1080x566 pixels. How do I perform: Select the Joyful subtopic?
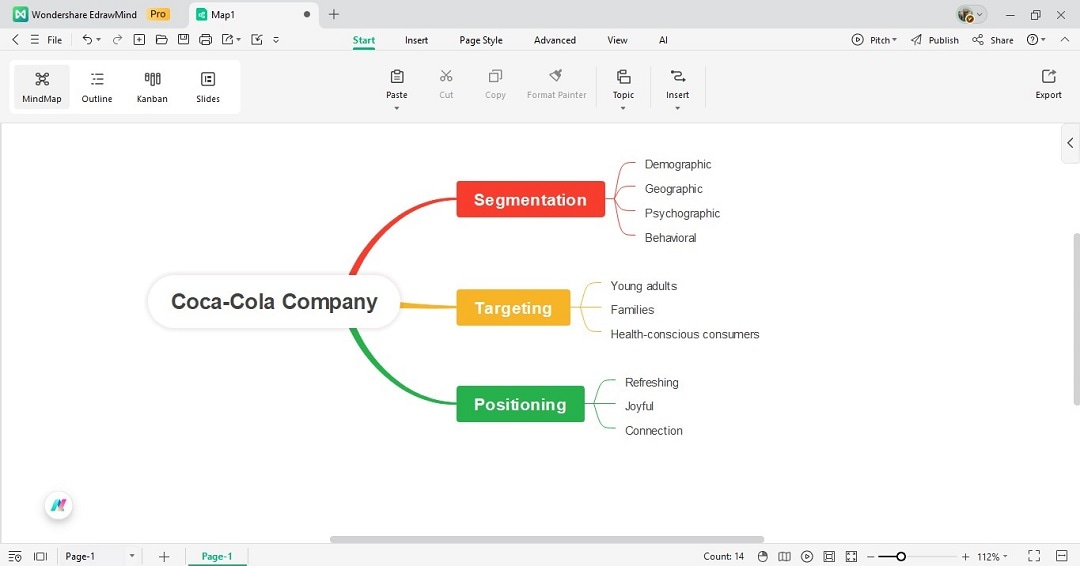[639, 406]
